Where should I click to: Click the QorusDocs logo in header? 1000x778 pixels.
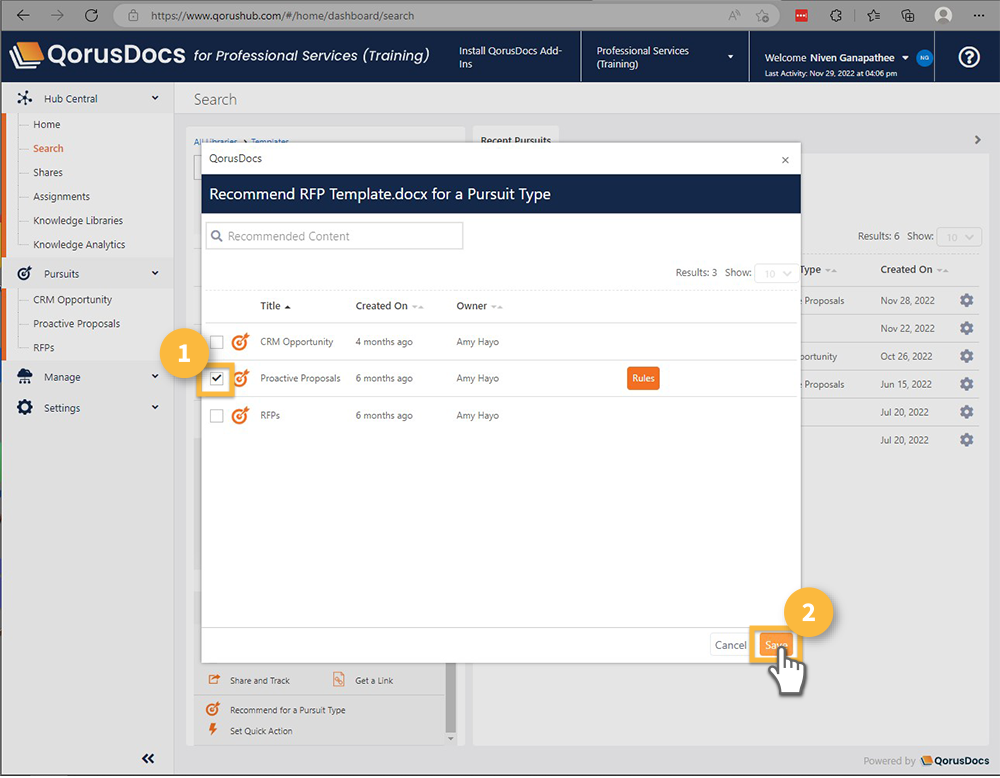click(98, 55)
